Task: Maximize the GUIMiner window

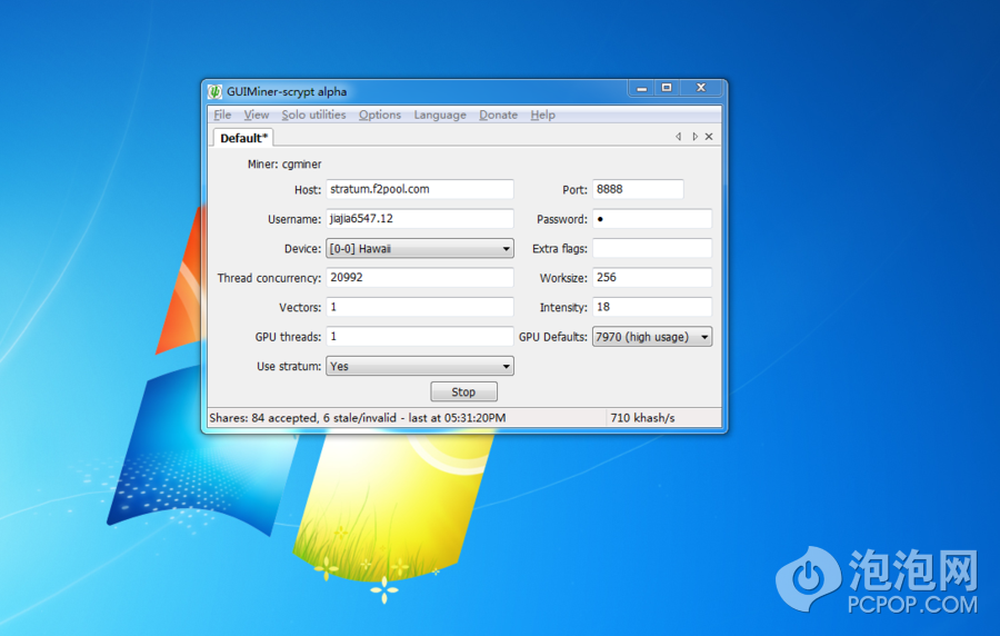Action: coord(666,88)
